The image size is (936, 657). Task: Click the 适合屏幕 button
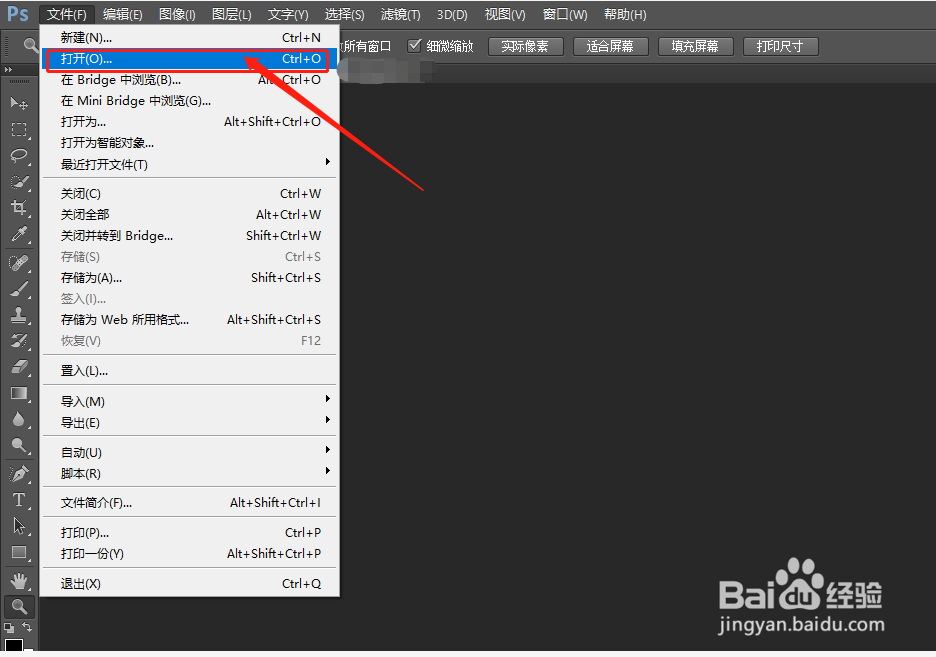(610, 47)
